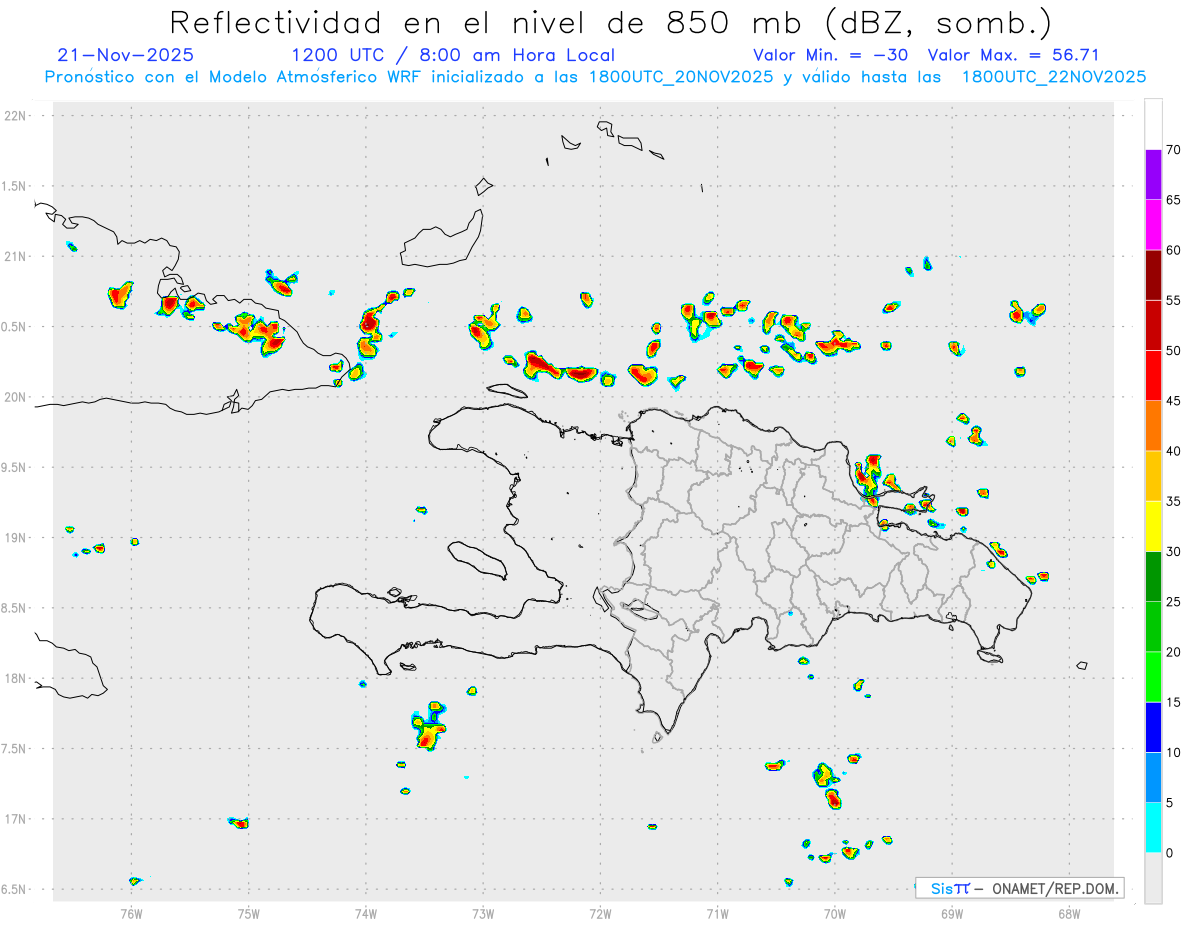Click the light blue 5–10 dBZ colorbar segment
Image resolution: width=1200 pixels, height=927 pixels.
(1153, 778)
